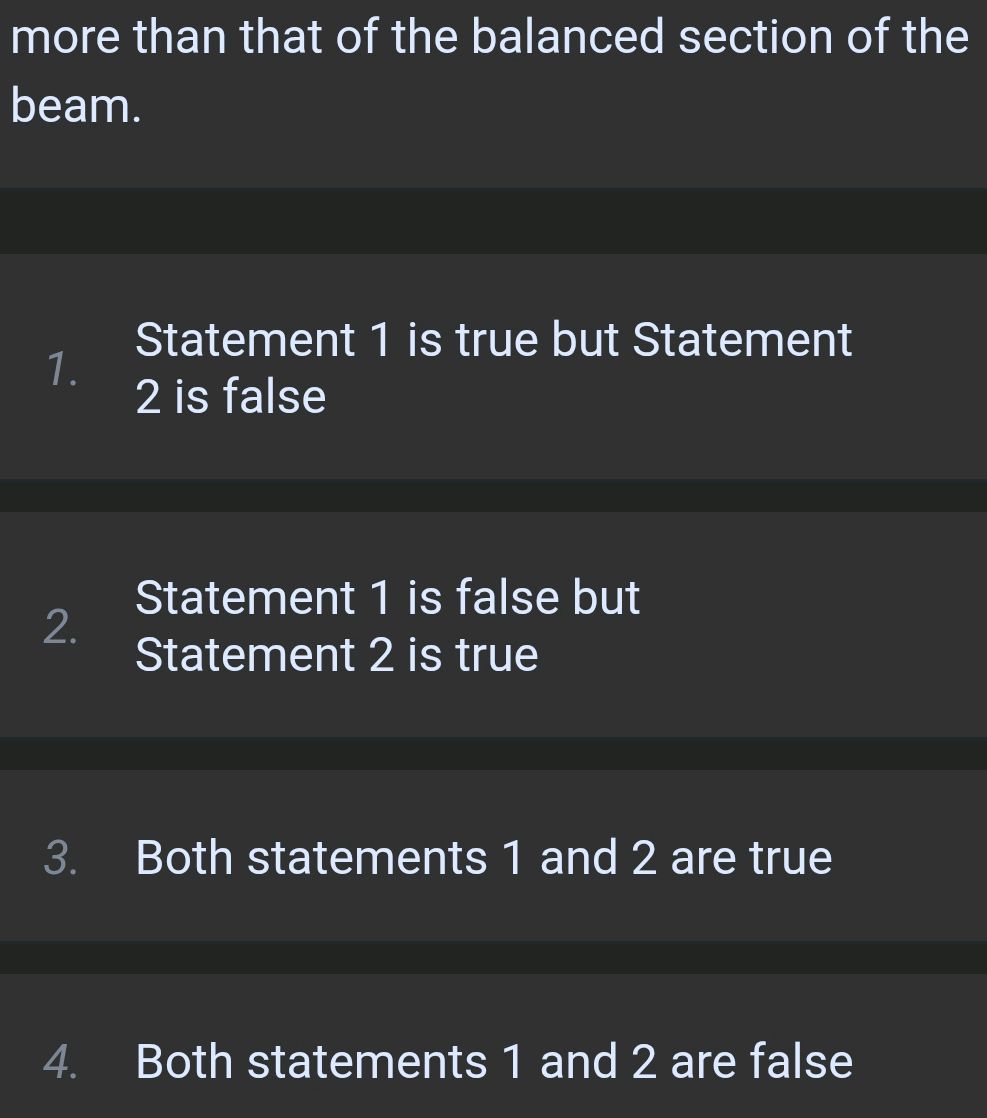This screenshot has height=1118, width=987.
Task: Click the number label '4.' beside the fourth option
Action: coord(60,1061)
